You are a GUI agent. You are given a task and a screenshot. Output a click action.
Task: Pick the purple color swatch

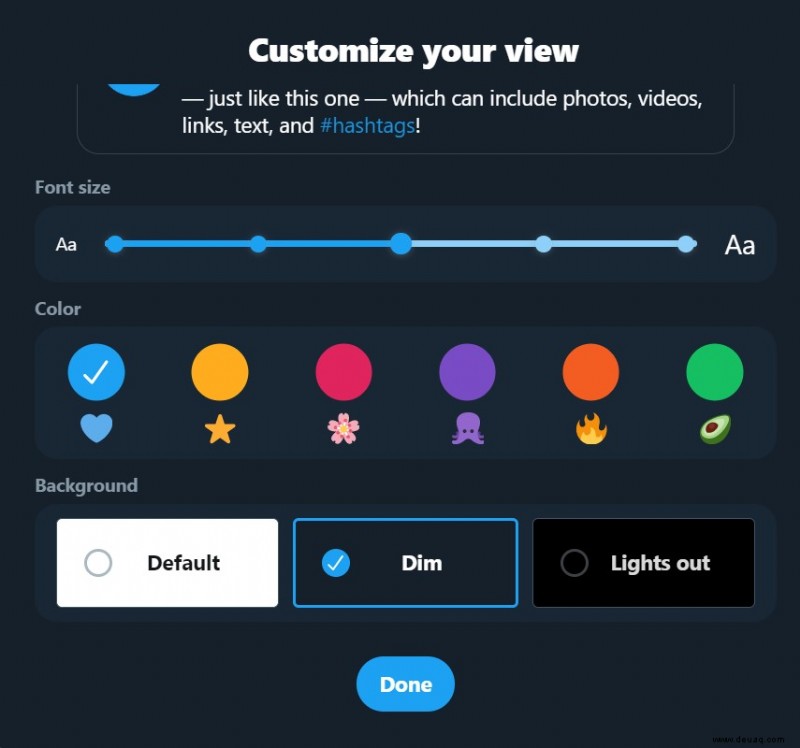pyautogui.click(x=467, y=372)
